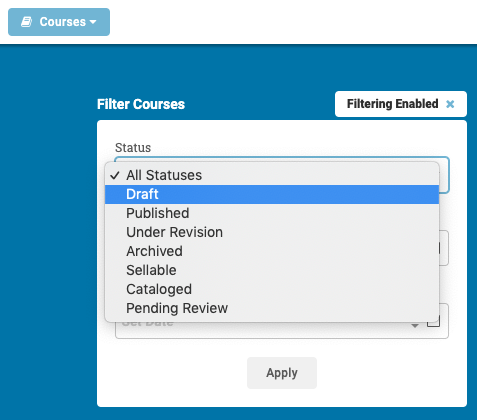
Task: Click the Filtering Enabled badge label
Action: click(392, 104)
